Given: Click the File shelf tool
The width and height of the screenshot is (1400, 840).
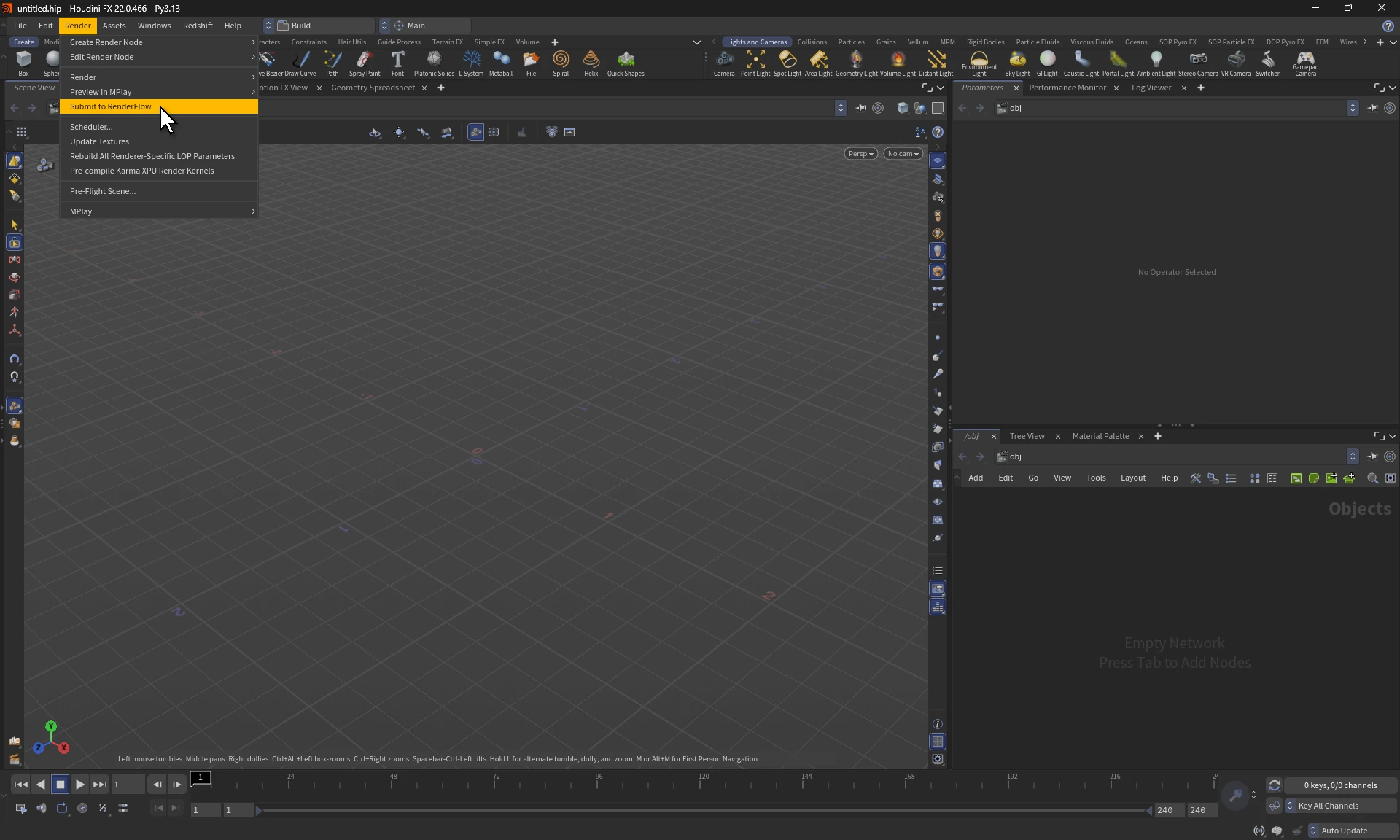Looking at the screenshot, I should pos(531,63).
